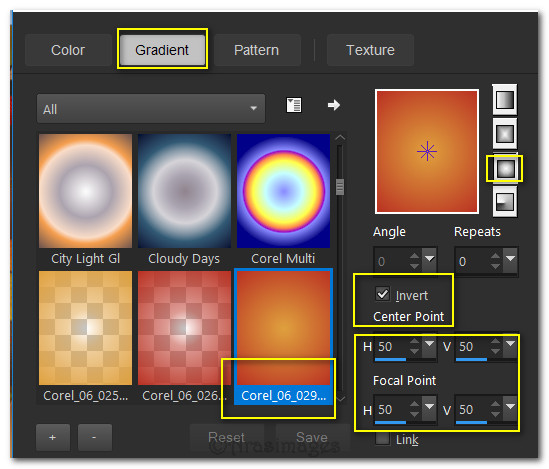Open Focal Point H value dropdown

[429, 408]
